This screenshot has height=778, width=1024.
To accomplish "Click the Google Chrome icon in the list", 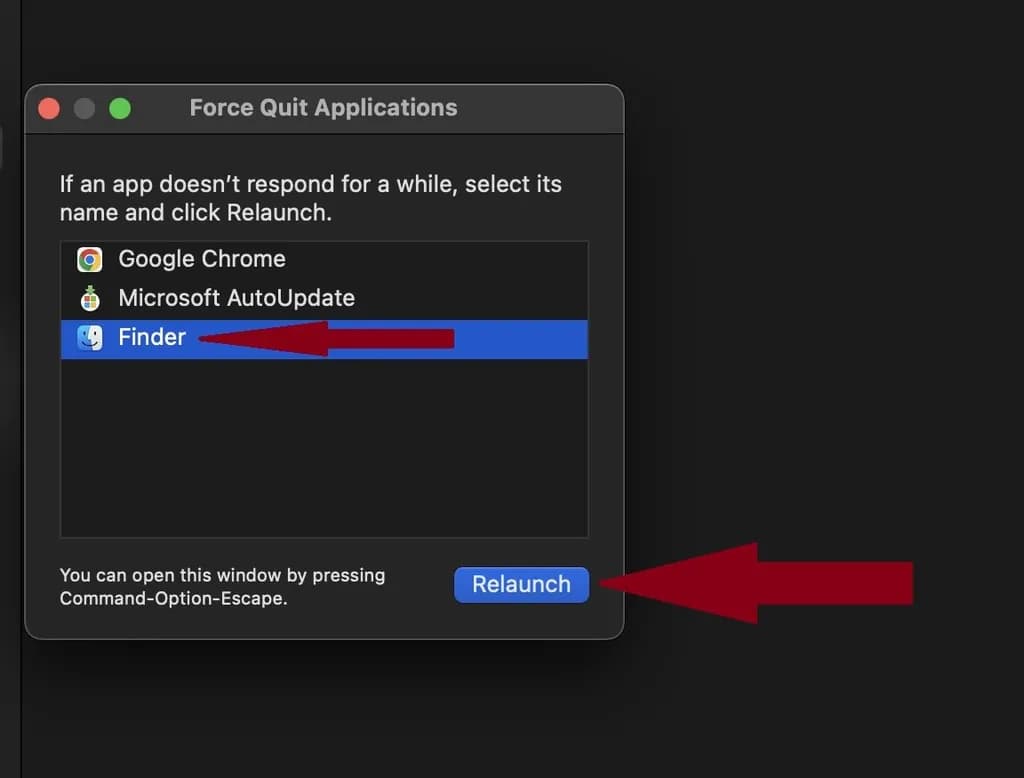I will (x=90, y=260).
